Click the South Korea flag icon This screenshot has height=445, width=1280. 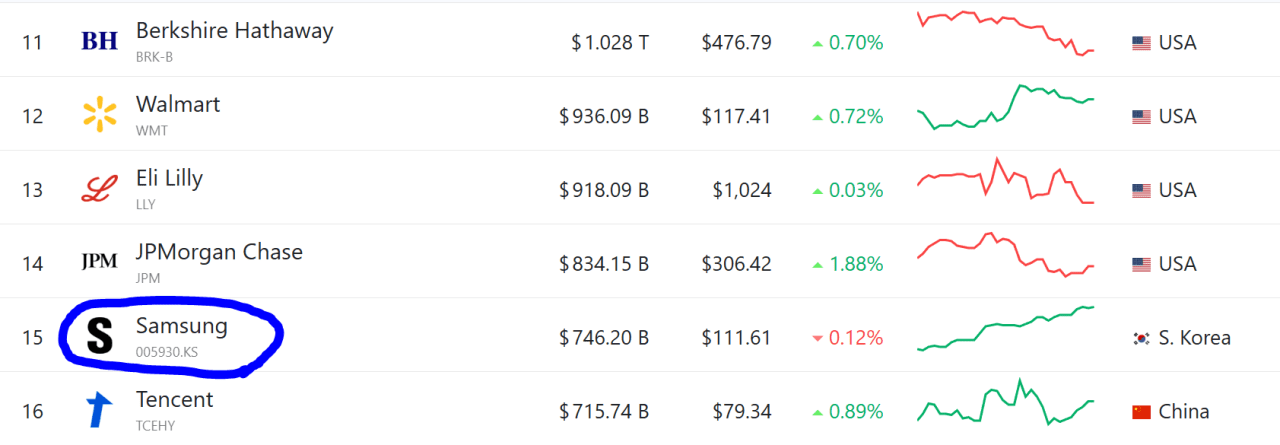(1141, 338)
